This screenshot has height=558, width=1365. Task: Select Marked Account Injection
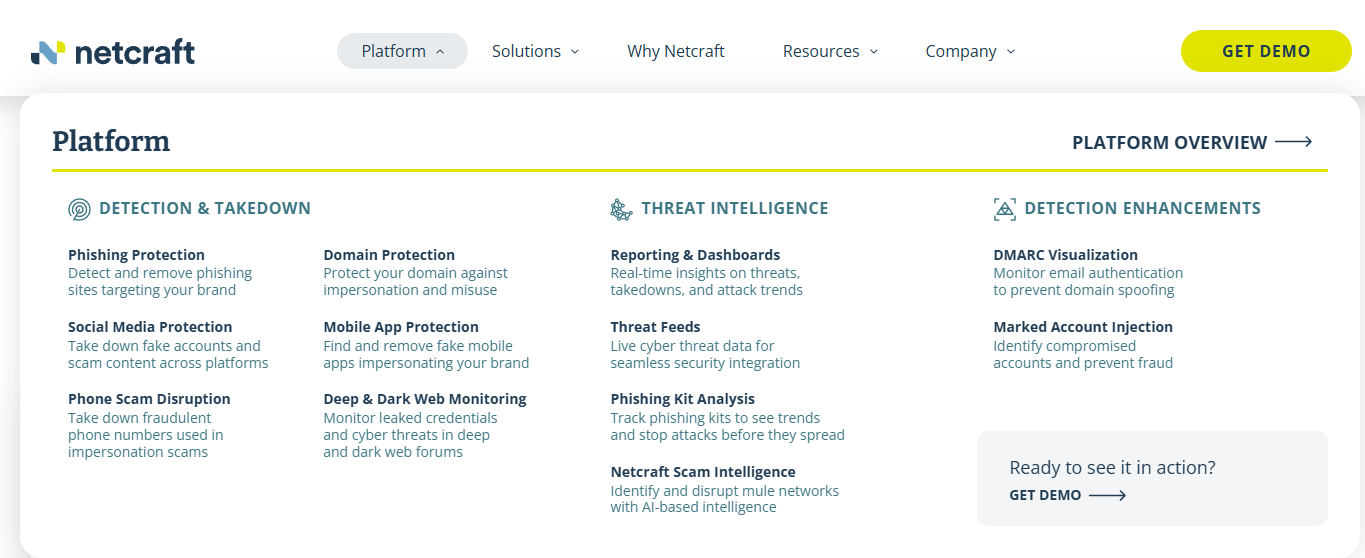pos(1083,327)
